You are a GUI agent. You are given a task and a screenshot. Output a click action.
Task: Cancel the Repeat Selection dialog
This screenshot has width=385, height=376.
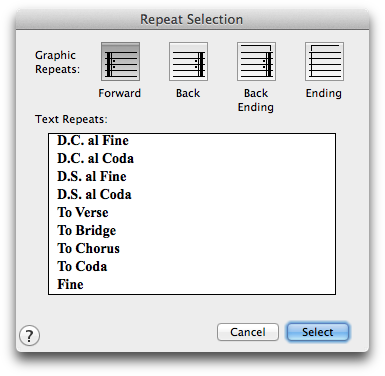click(248, 332)
